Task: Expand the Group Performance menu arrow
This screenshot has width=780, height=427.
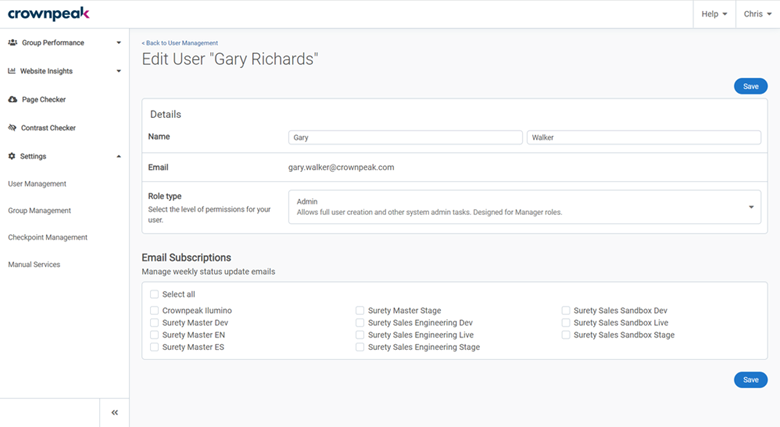Action: click(x=118, y=43)
